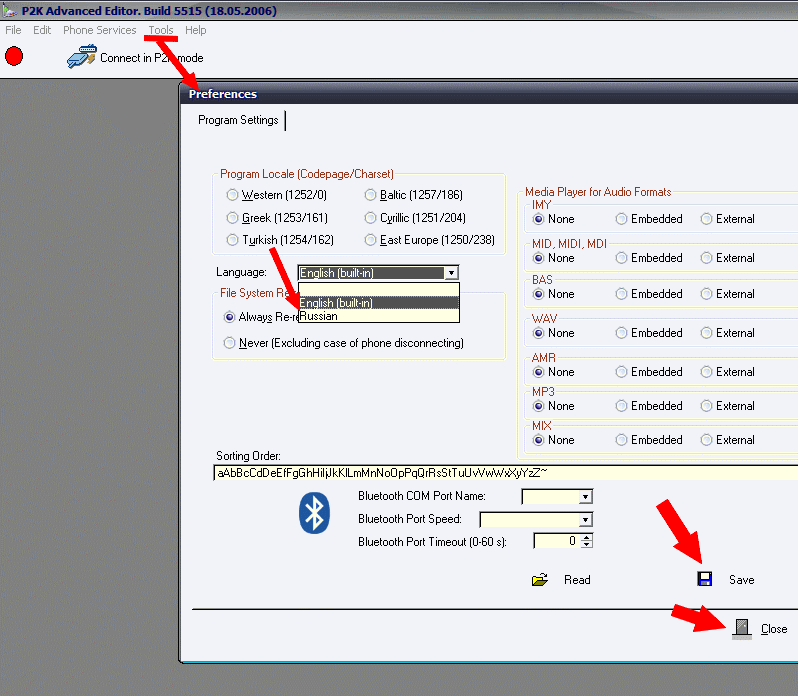Select Greek (1253/161) locale
This screenshot has width=798, height=696.
pyautogui.click(x=232, y=218)
